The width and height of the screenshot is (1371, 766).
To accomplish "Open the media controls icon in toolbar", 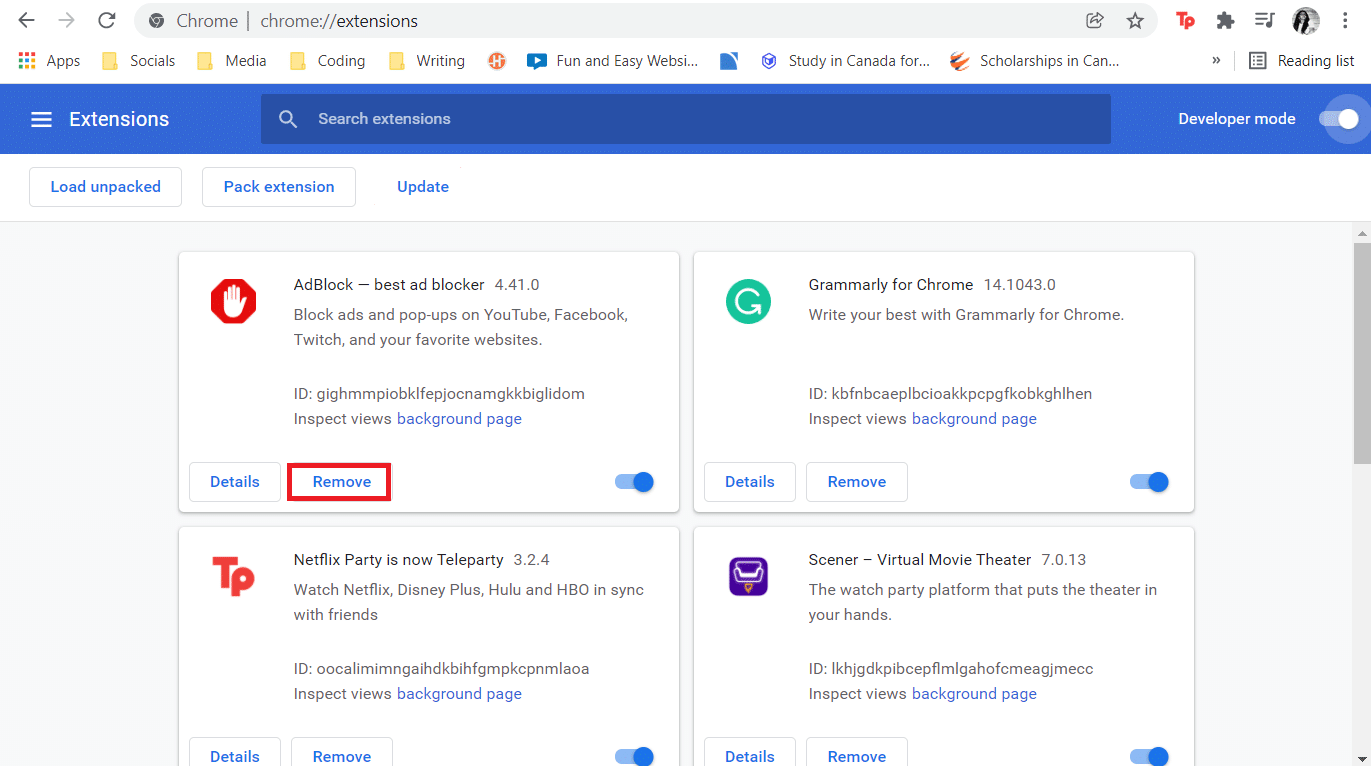I will point(1265,20).
